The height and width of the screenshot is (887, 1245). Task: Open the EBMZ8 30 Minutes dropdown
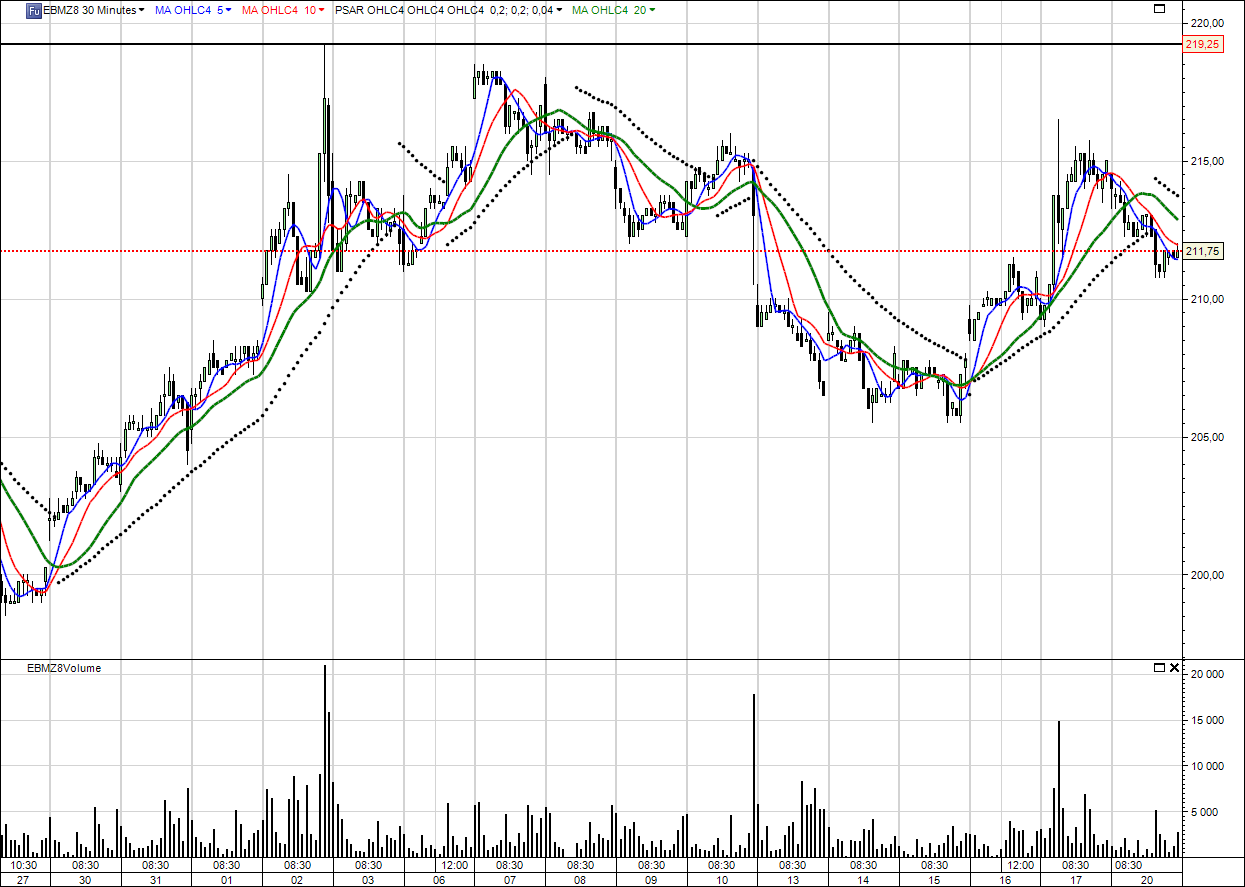(141, 10)
